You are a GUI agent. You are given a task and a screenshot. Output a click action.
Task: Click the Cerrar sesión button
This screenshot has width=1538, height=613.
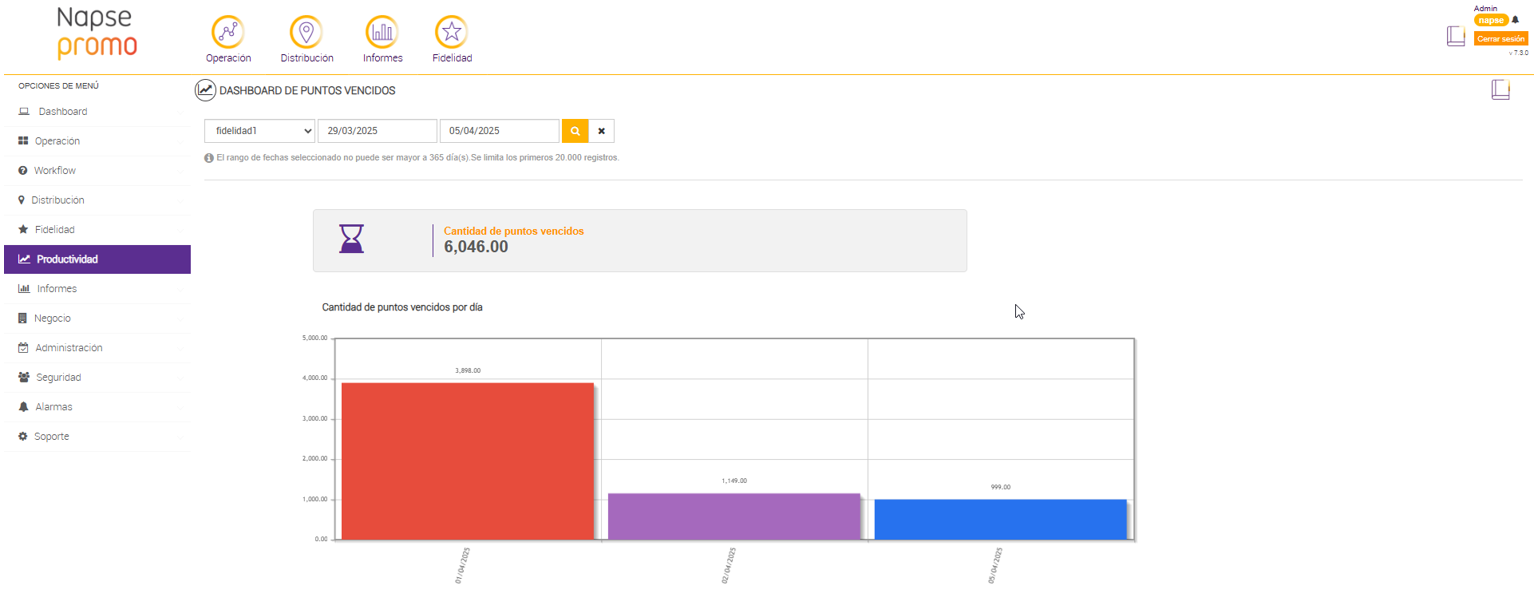click(x=1501, y=38)
